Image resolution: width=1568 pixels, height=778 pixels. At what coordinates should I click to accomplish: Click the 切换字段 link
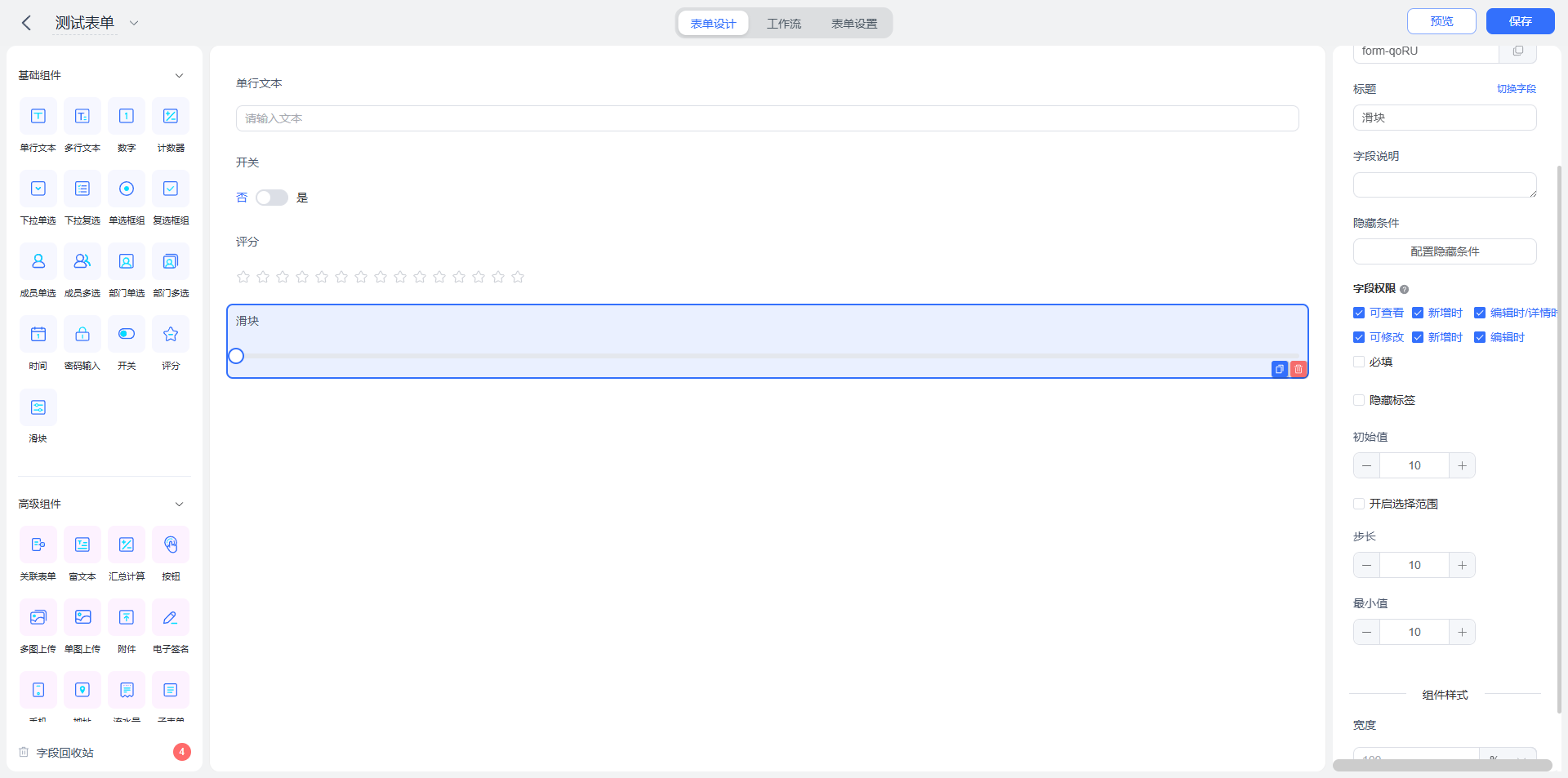pyautogui.click(x=1517, y=89)
